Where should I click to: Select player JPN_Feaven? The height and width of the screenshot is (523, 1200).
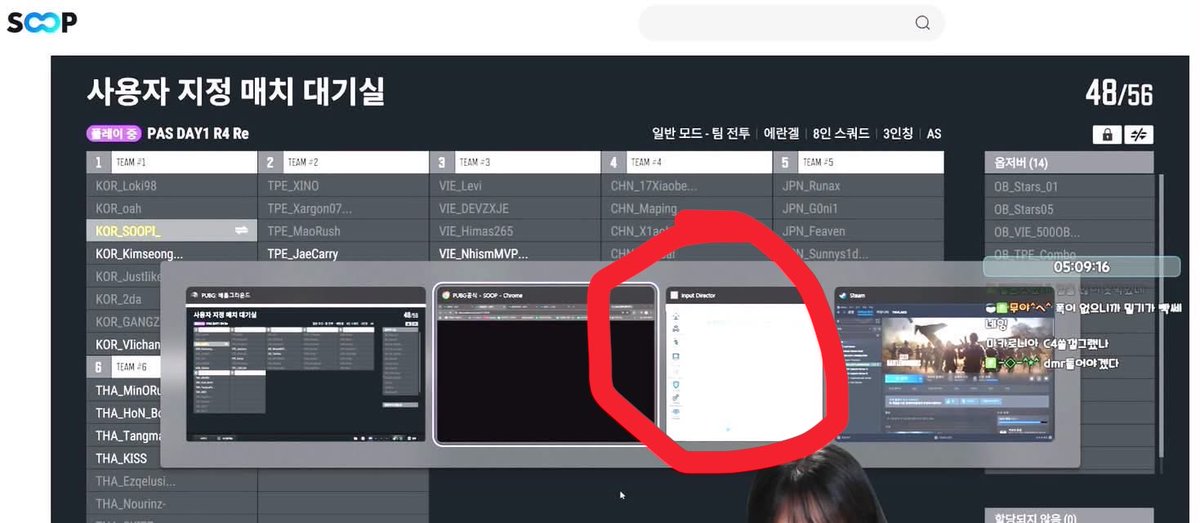[859, 231]
